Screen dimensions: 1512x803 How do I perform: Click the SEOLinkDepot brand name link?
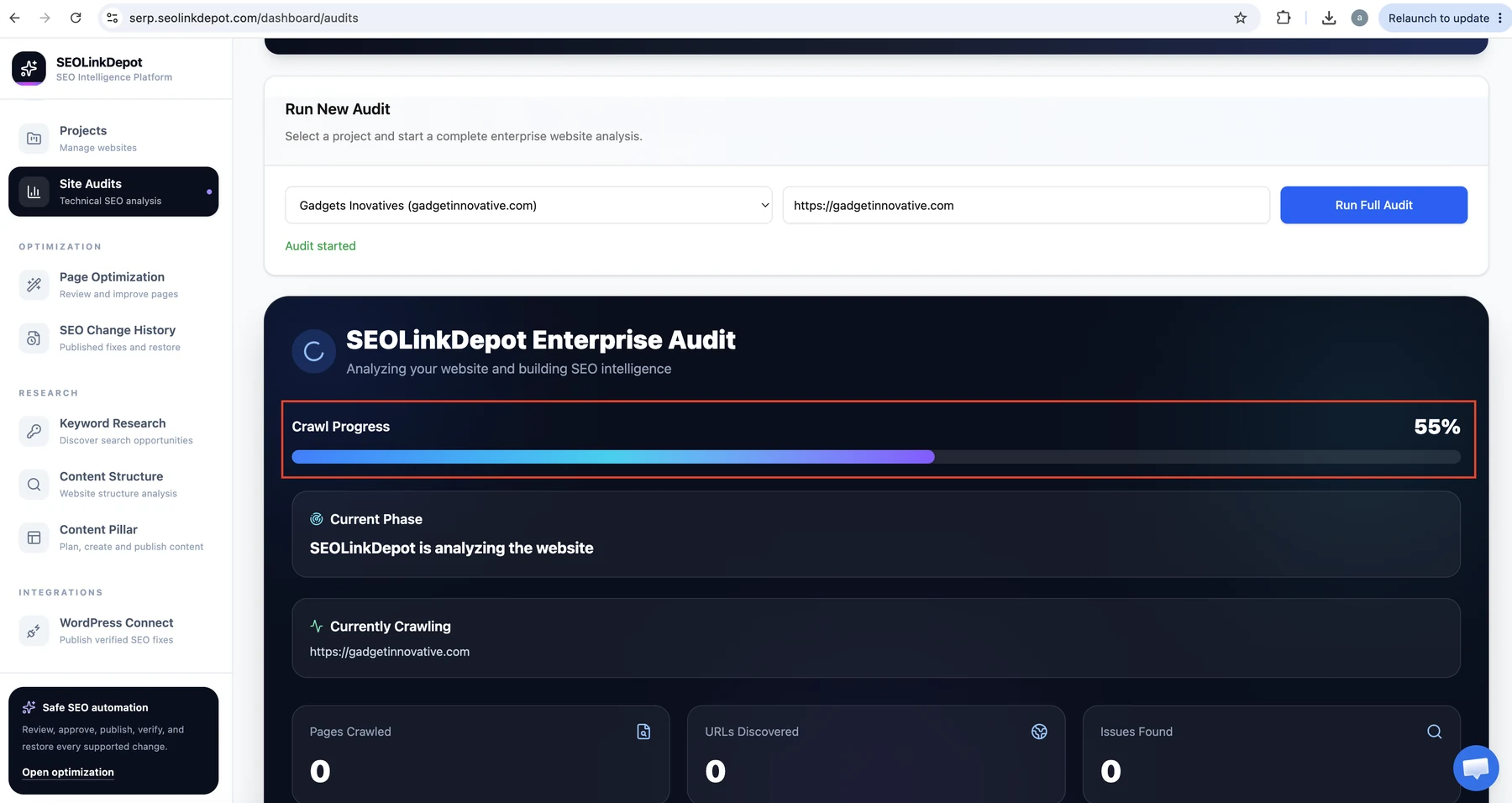click(99, 62)
